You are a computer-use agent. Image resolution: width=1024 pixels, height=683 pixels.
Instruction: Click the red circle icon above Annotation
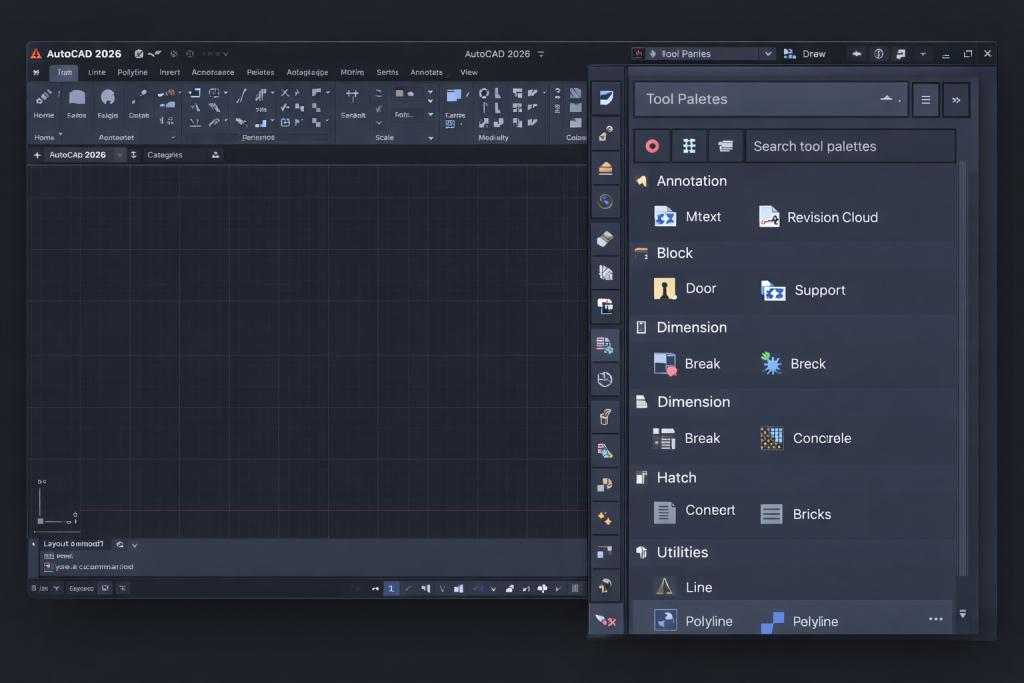click(652, 146)
